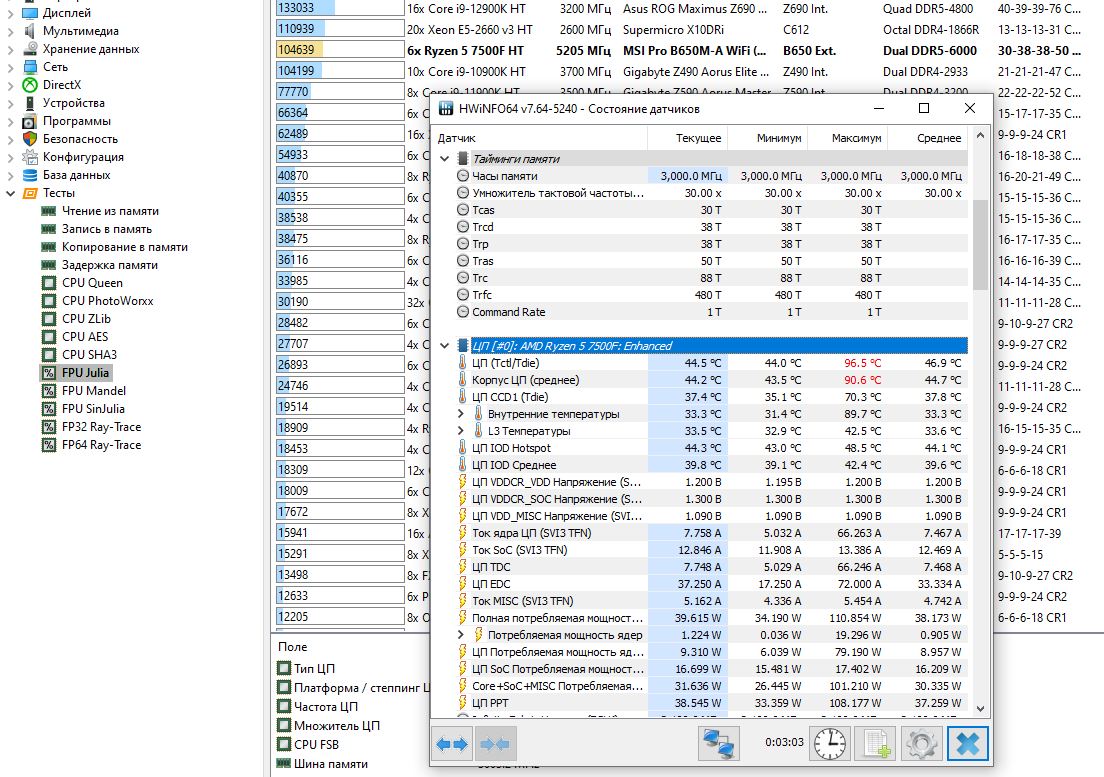The image size is (1104, 777).
Task: Open the Программы section in AIDA64 tree
Action: [x=76, y=121]
